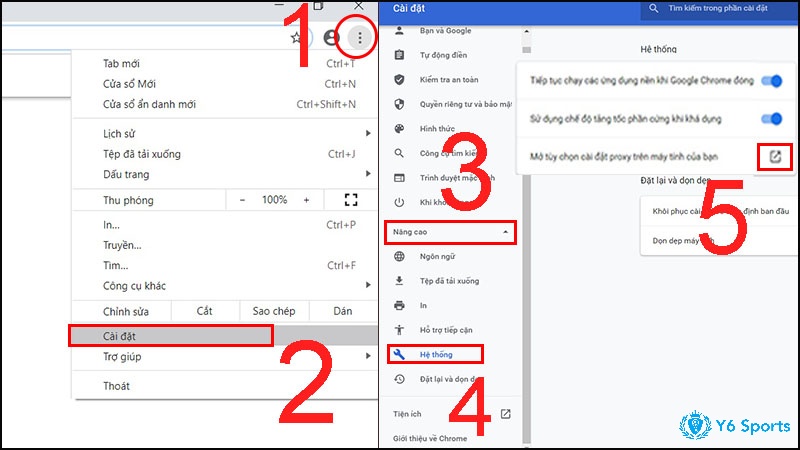Click the settings search input field
The image size is (800, 450).
click(718, 8)
